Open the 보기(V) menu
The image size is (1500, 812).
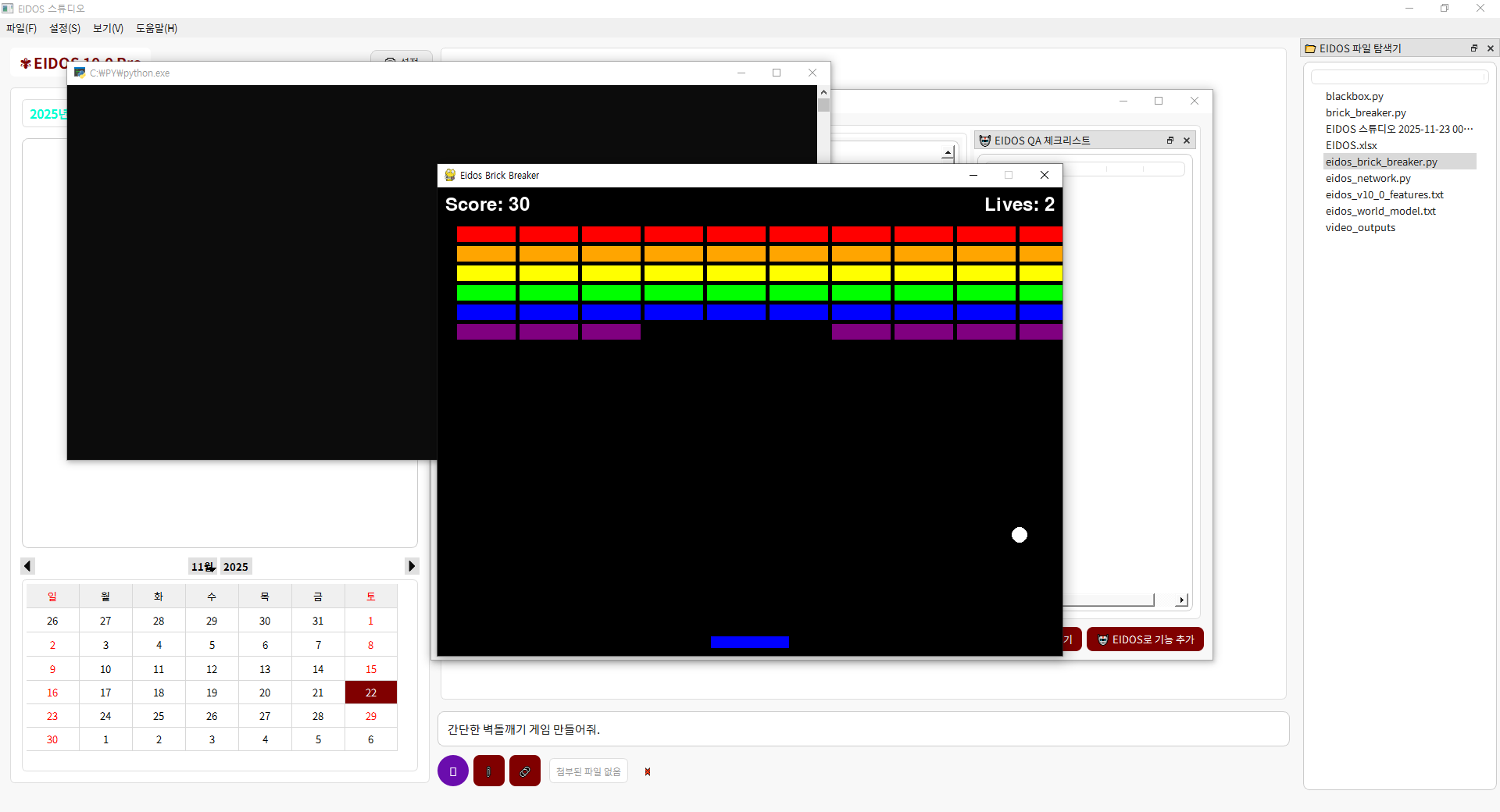(x=107, y=28)
